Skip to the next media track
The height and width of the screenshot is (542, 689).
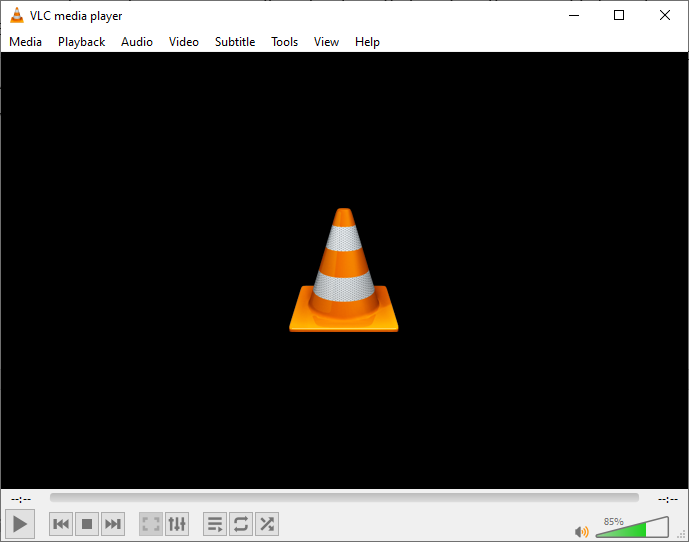coord(113,524)
